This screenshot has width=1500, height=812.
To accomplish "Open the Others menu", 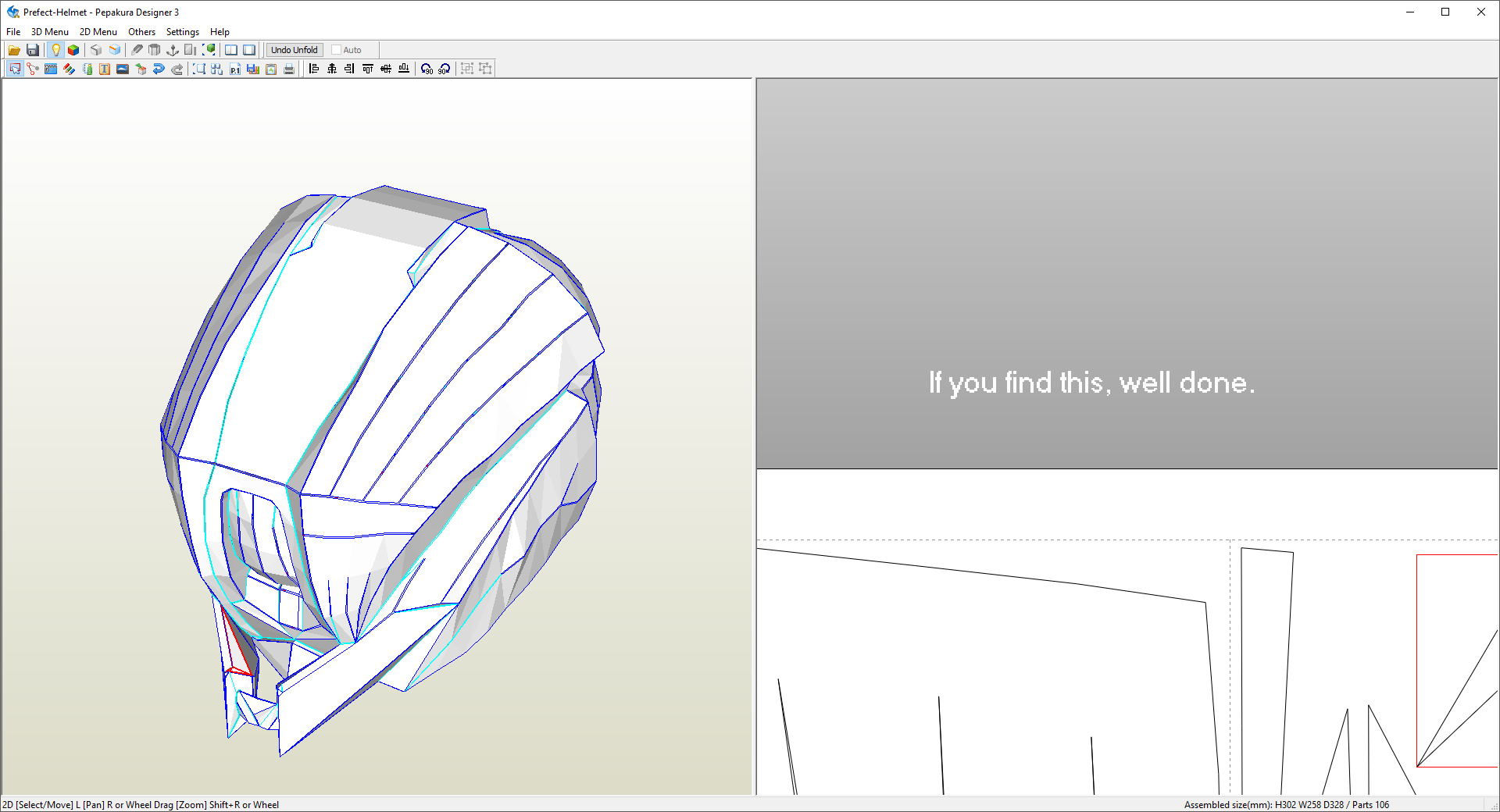I will tap(142, 32).
